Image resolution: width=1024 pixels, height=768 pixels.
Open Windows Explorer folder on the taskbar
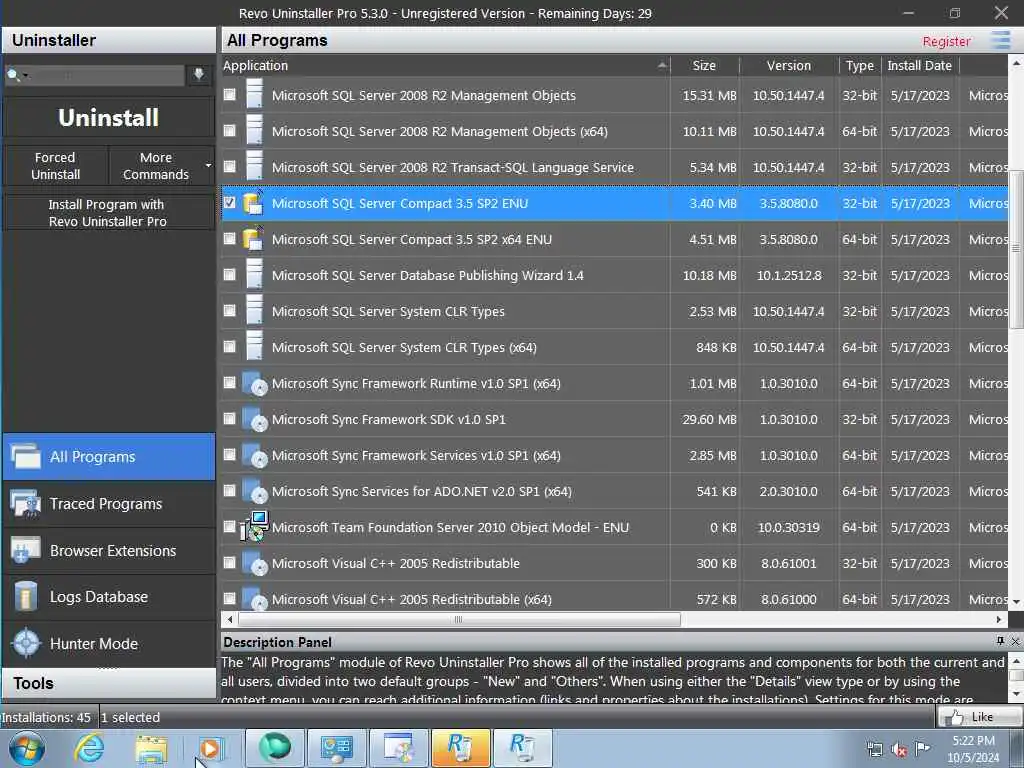tap(152, 748)
